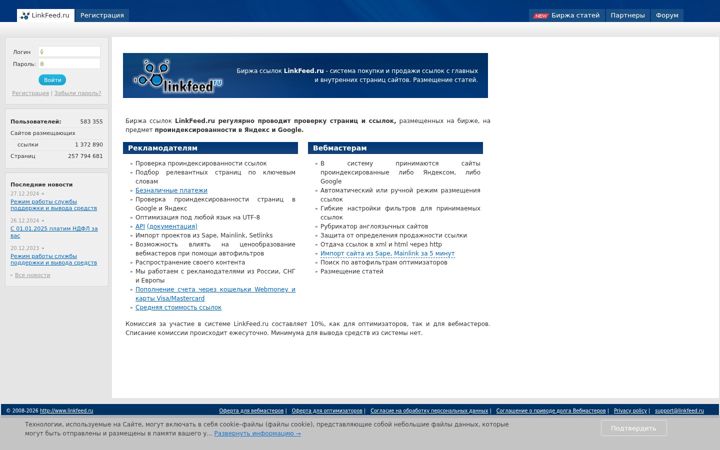Click text Проверка проиндексированности ссылок
The image size is (720, 450).
click(x=201, y=163)
